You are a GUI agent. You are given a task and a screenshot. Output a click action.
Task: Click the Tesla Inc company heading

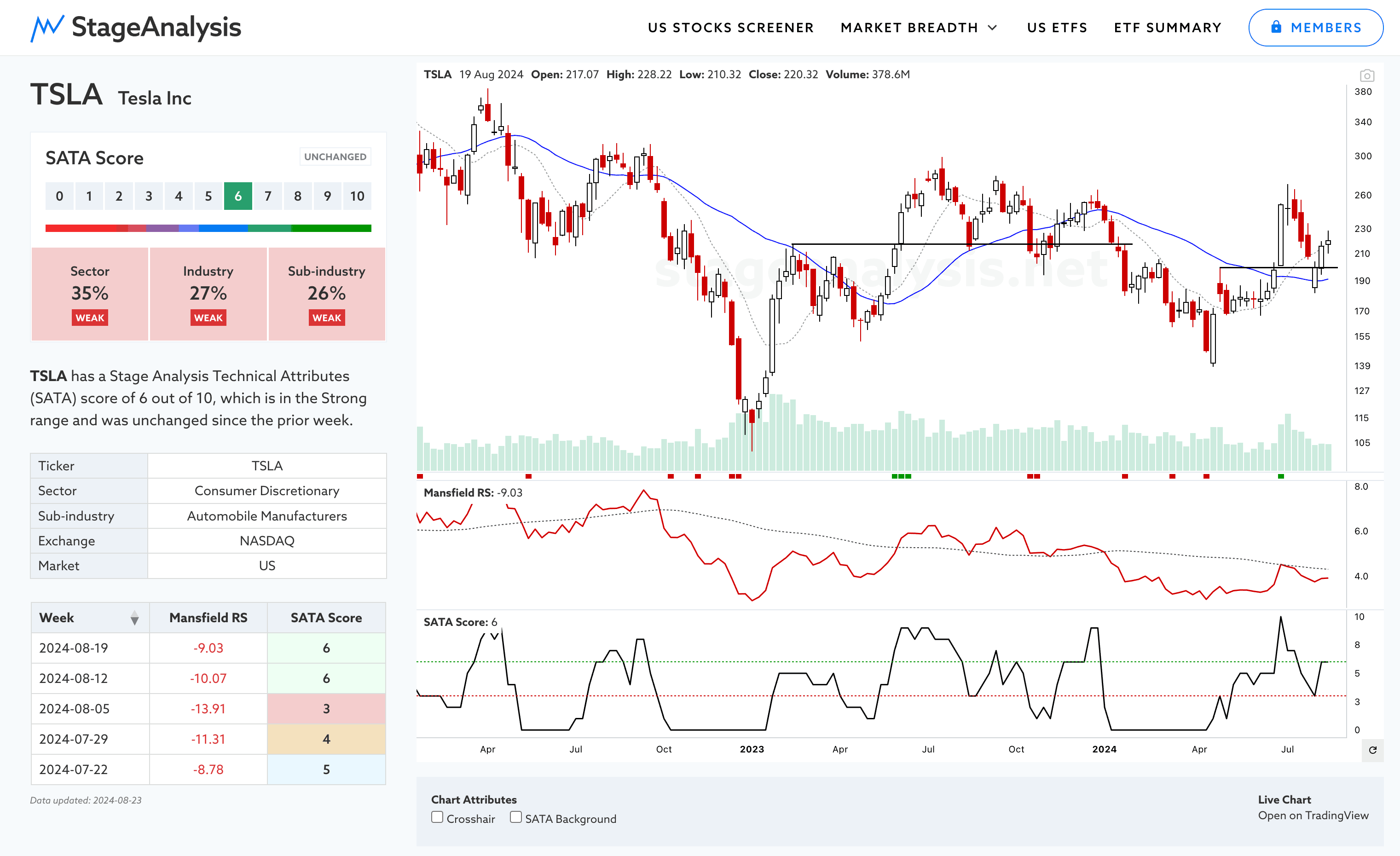click(155, 98)
